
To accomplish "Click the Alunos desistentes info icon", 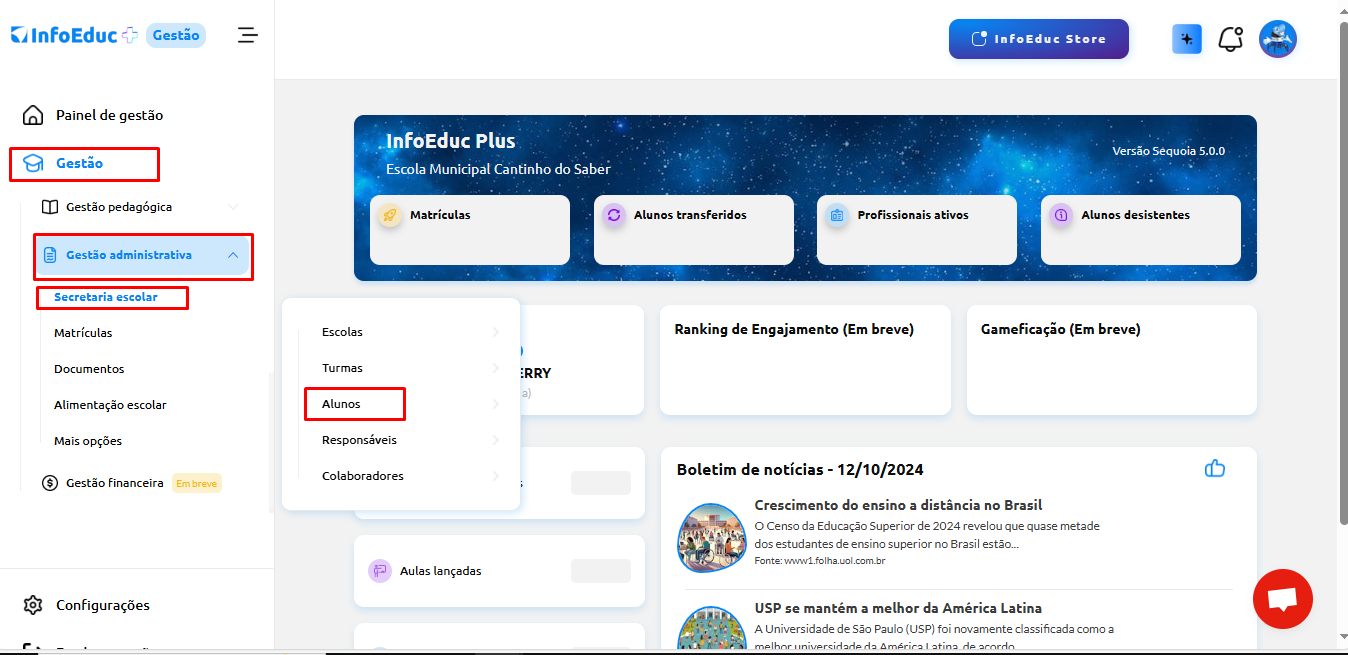I will click(x=1061, y=215).
